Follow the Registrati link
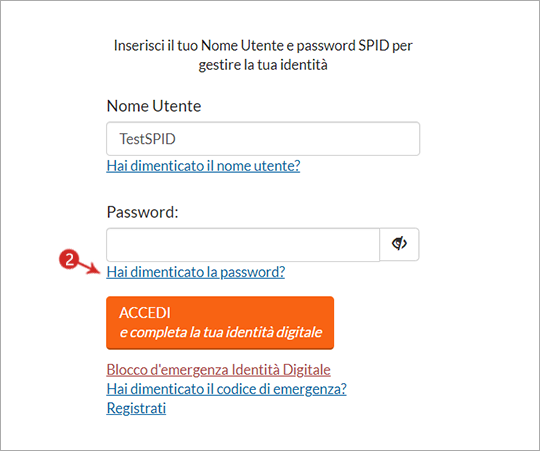This screenshot has width=540, height=451. pyautogui.click(x=136, y=408)
